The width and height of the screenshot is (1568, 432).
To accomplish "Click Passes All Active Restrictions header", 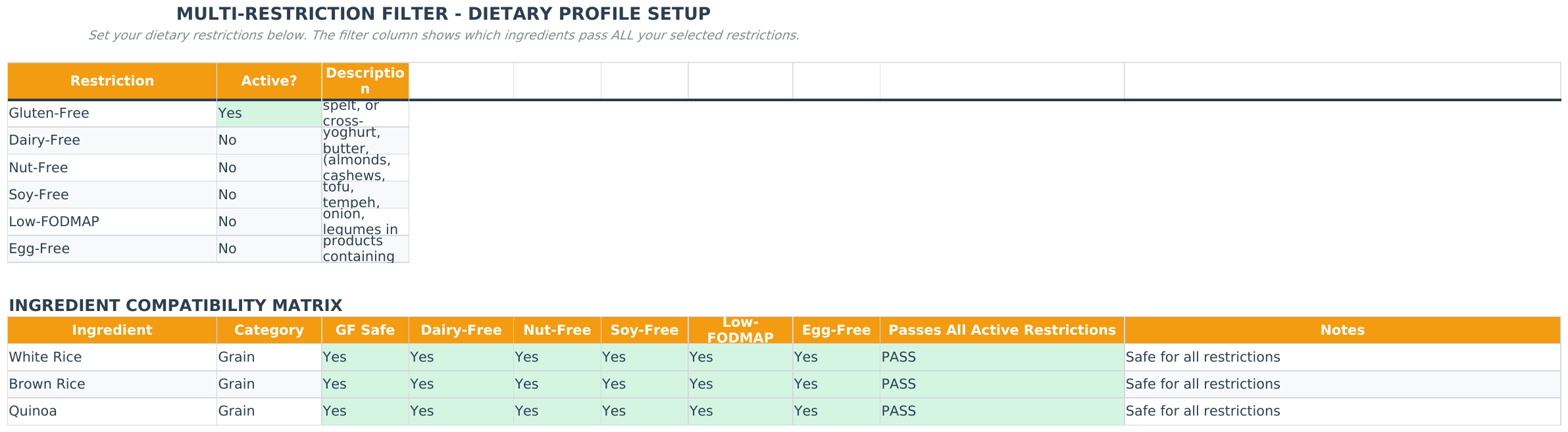I will pyautogui.click(x=1002, y=330).
